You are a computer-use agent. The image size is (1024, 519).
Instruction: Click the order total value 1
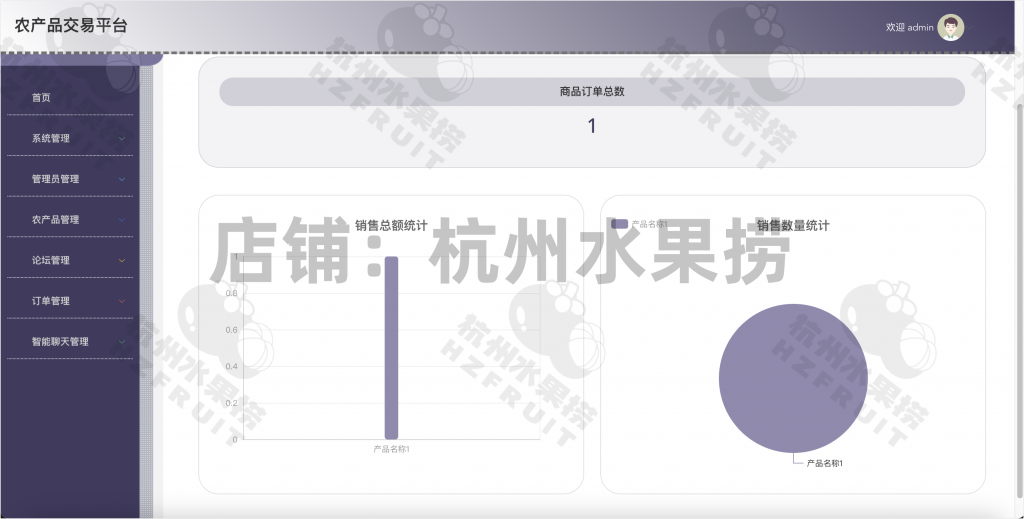pos(592,126)
